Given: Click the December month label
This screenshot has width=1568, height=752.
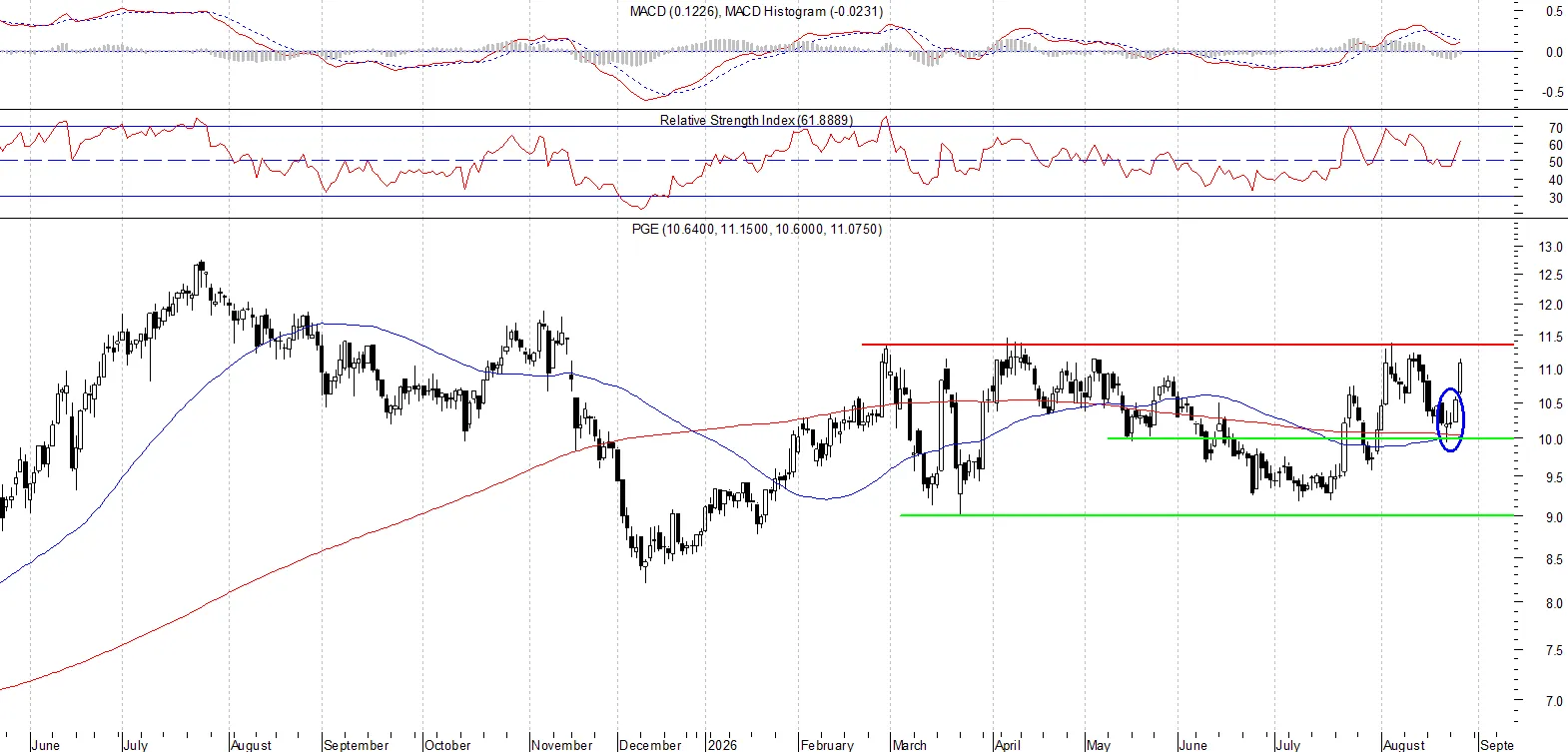Looking at the screenshot, I should (650, 745).
